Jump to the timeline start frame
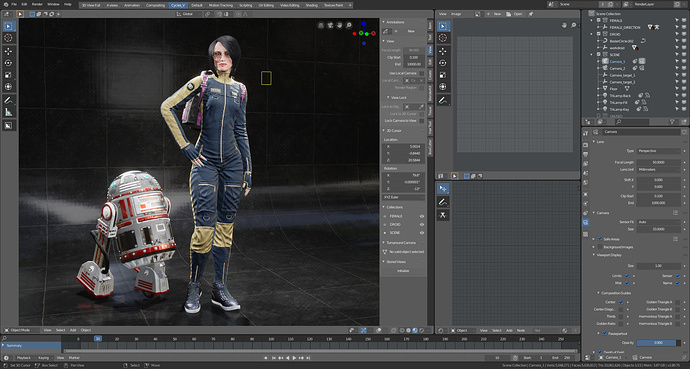The width and height of the screenshot is (690, 369). click(x=273, y=358)
